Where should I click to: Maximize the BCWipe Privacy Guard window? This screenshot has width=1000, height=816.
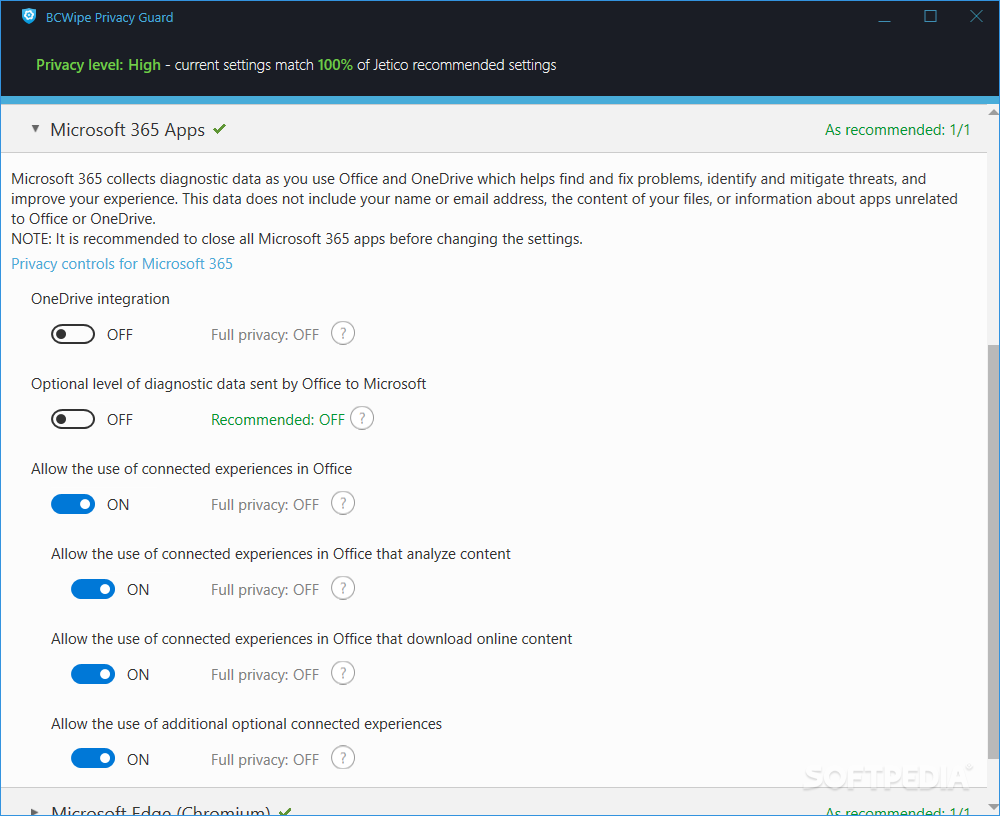point(930,17)
